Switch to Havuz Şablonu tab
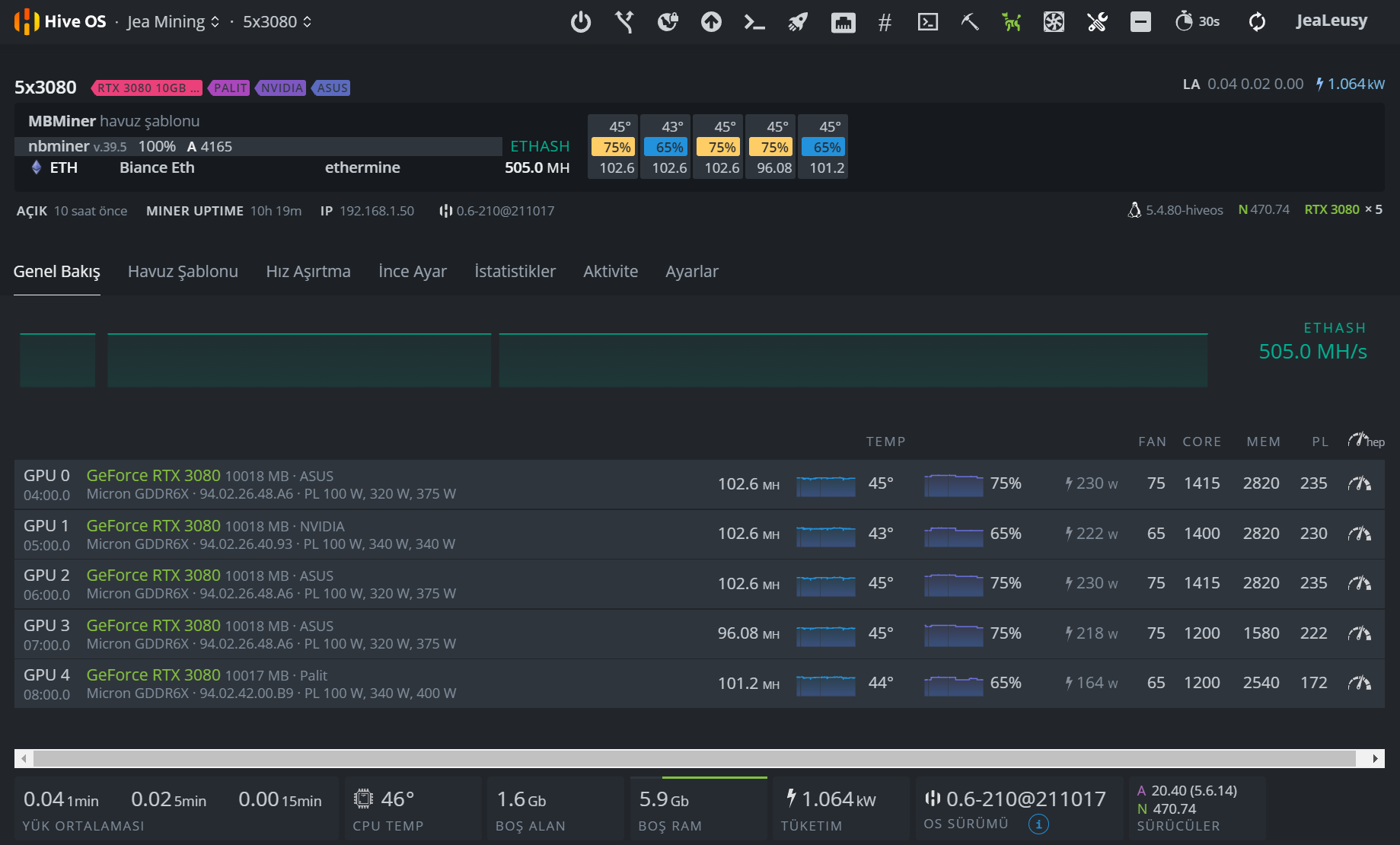 click(183, 272)
